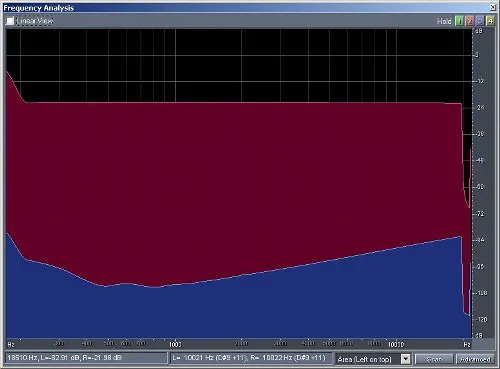Close the Frequency Analysis window

pos(493,7)
